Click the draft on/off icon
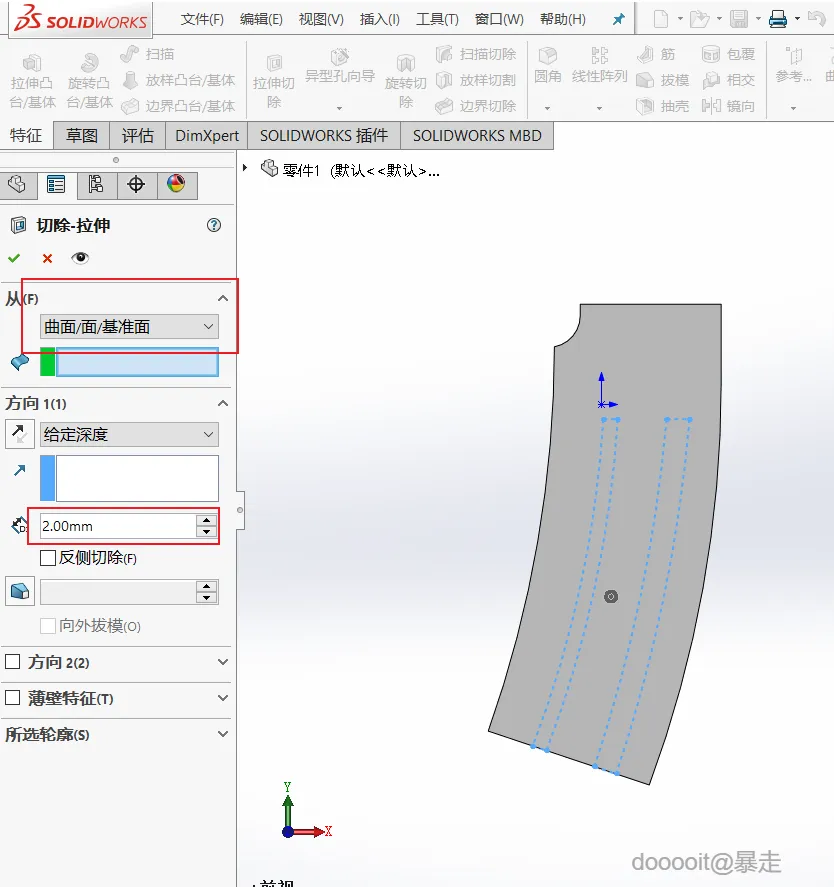 point(19,592)
